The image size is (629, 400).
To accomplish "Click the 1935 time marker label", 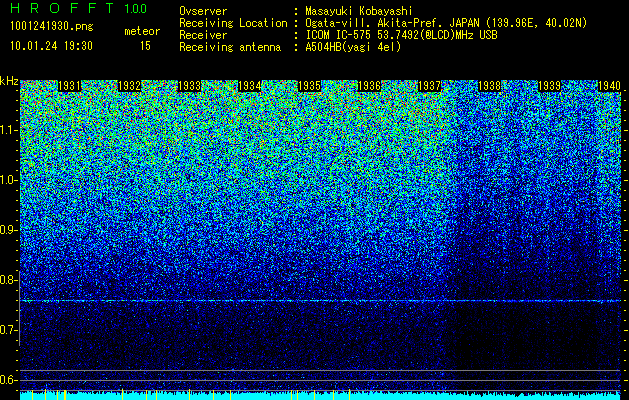I will [310, 86].
